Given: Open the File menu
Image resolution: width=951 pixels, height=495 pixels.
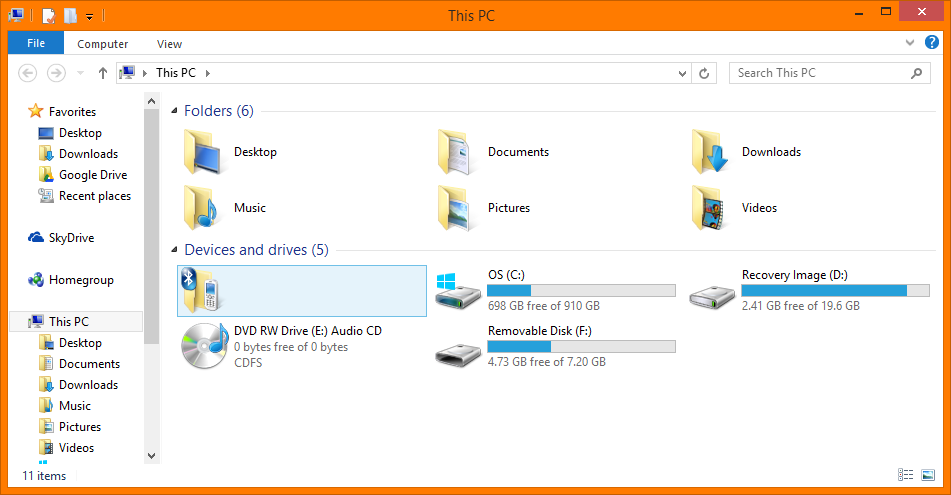Looking at the screenshot, I should point(36,43).
